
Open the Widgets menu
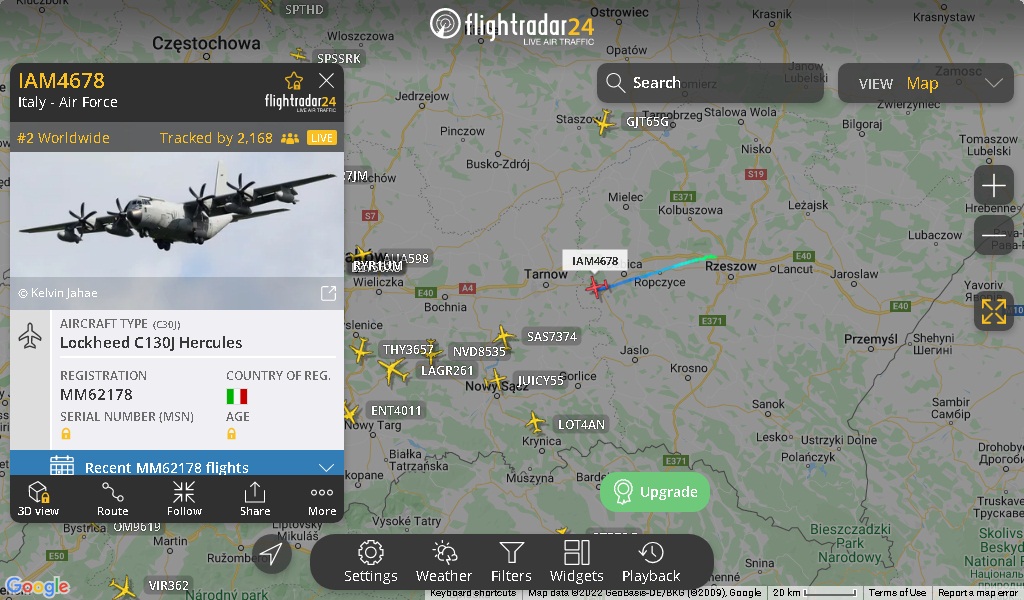pyautogui.click(x=577, y=561)
